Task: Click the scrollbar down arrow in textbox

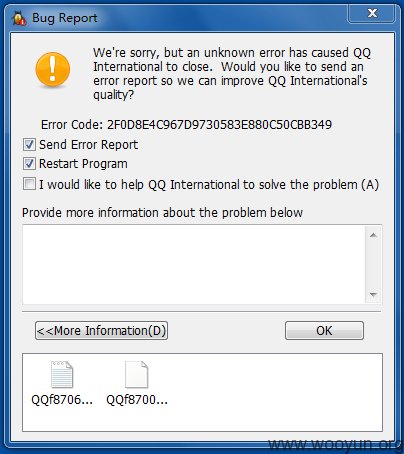Action: point(373,295)
